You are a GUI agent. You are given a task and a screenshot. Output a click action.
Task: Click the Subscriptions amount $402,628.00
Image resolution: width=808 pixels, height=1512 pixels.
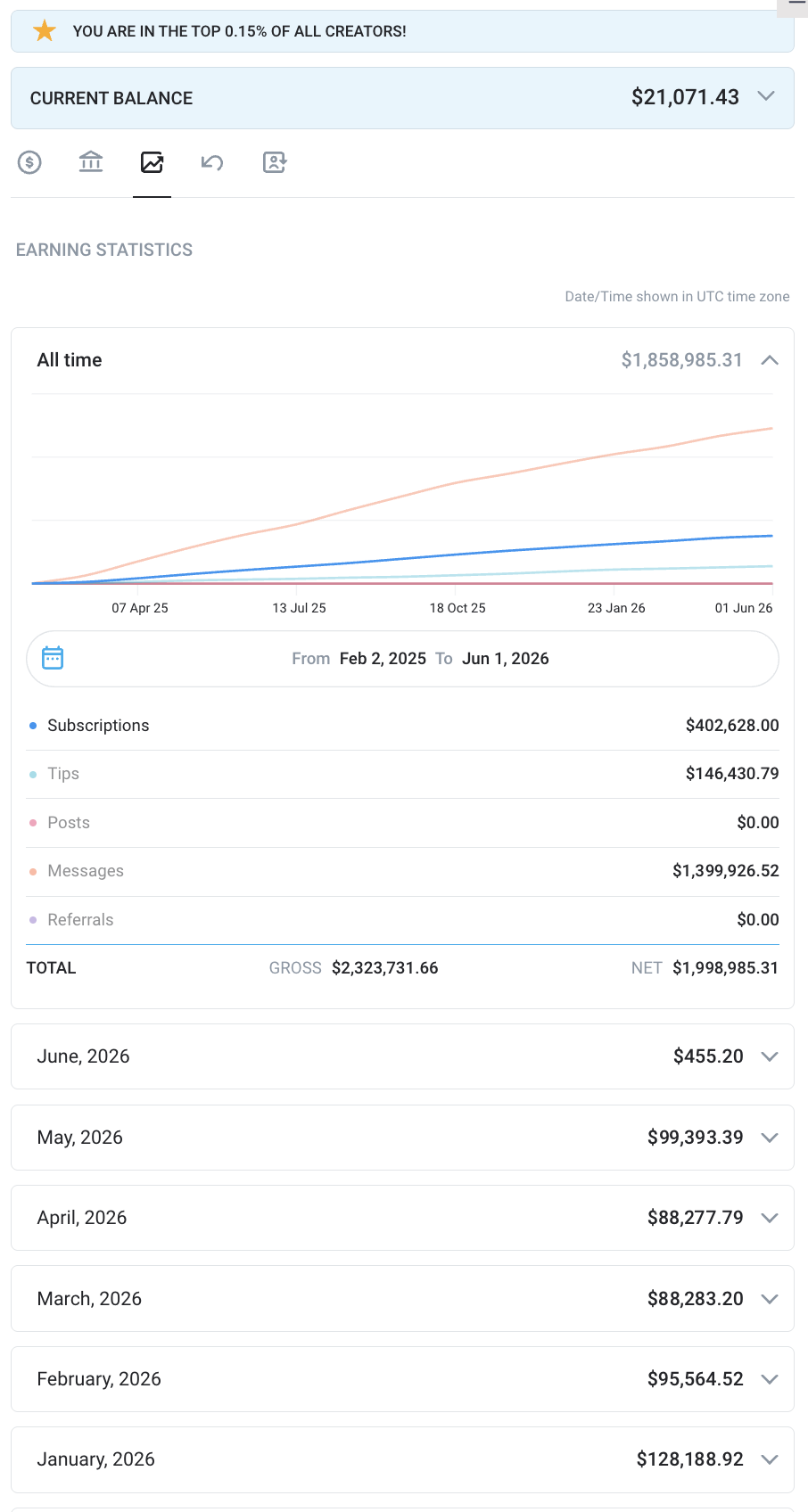pyautogui.click(x=732, y=726)
